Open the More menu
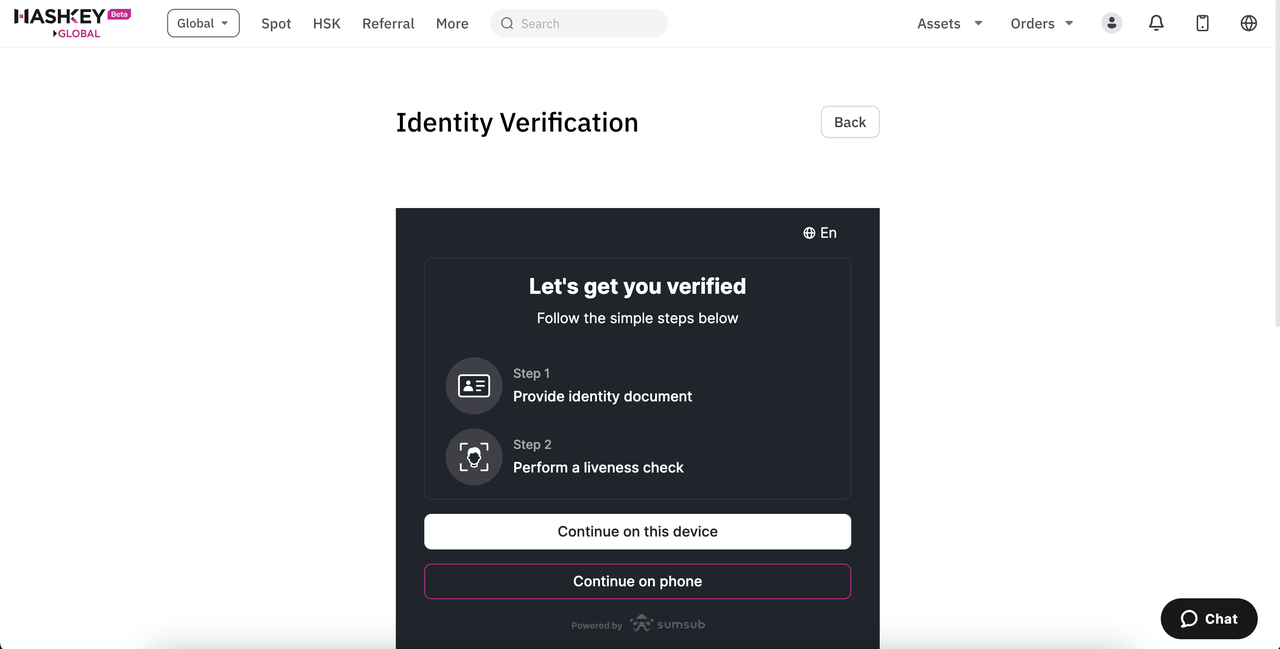1280x649 pixels. coord(452,23)
